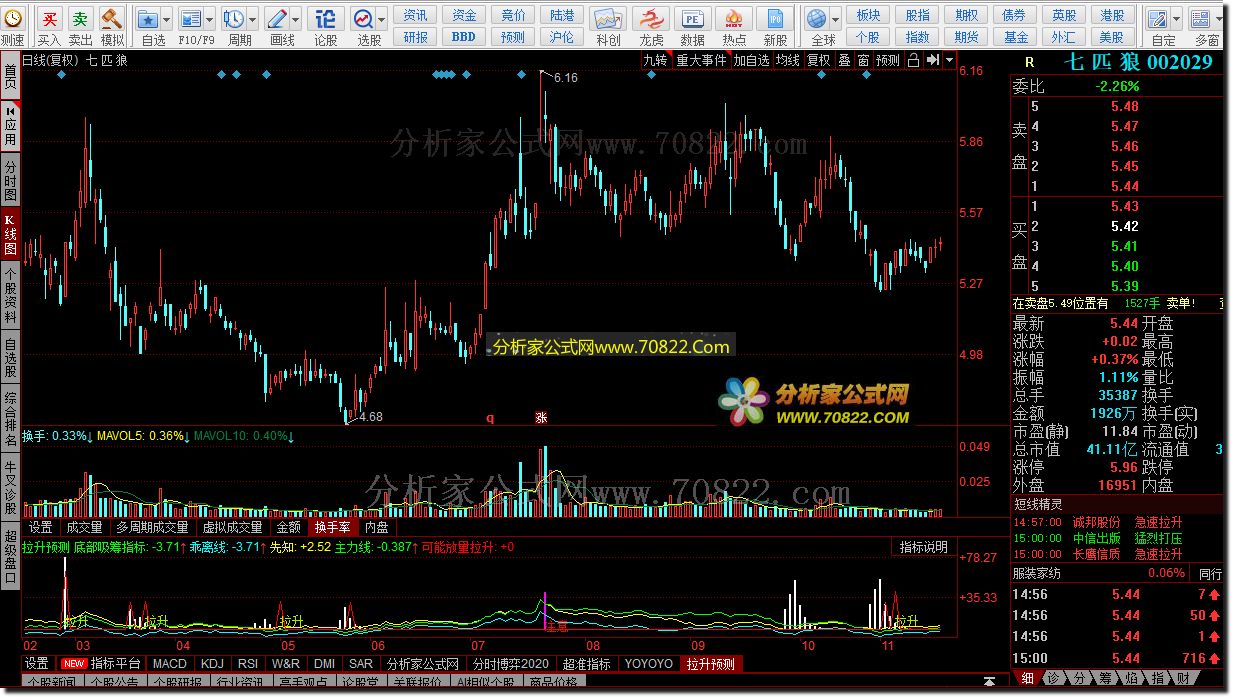Switch to the 多周期成交量 tab
Viewport: 1233px width, 697px height.
(152, 527)
